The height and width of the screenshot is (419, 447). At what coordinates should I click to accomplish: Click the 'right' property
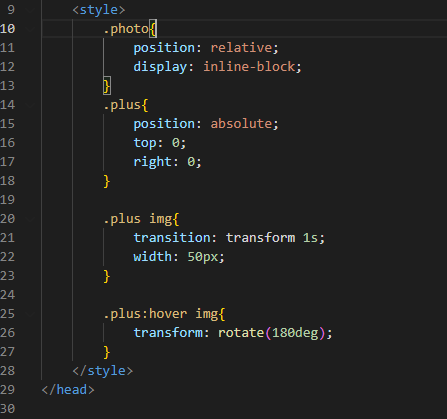(153, 162)
